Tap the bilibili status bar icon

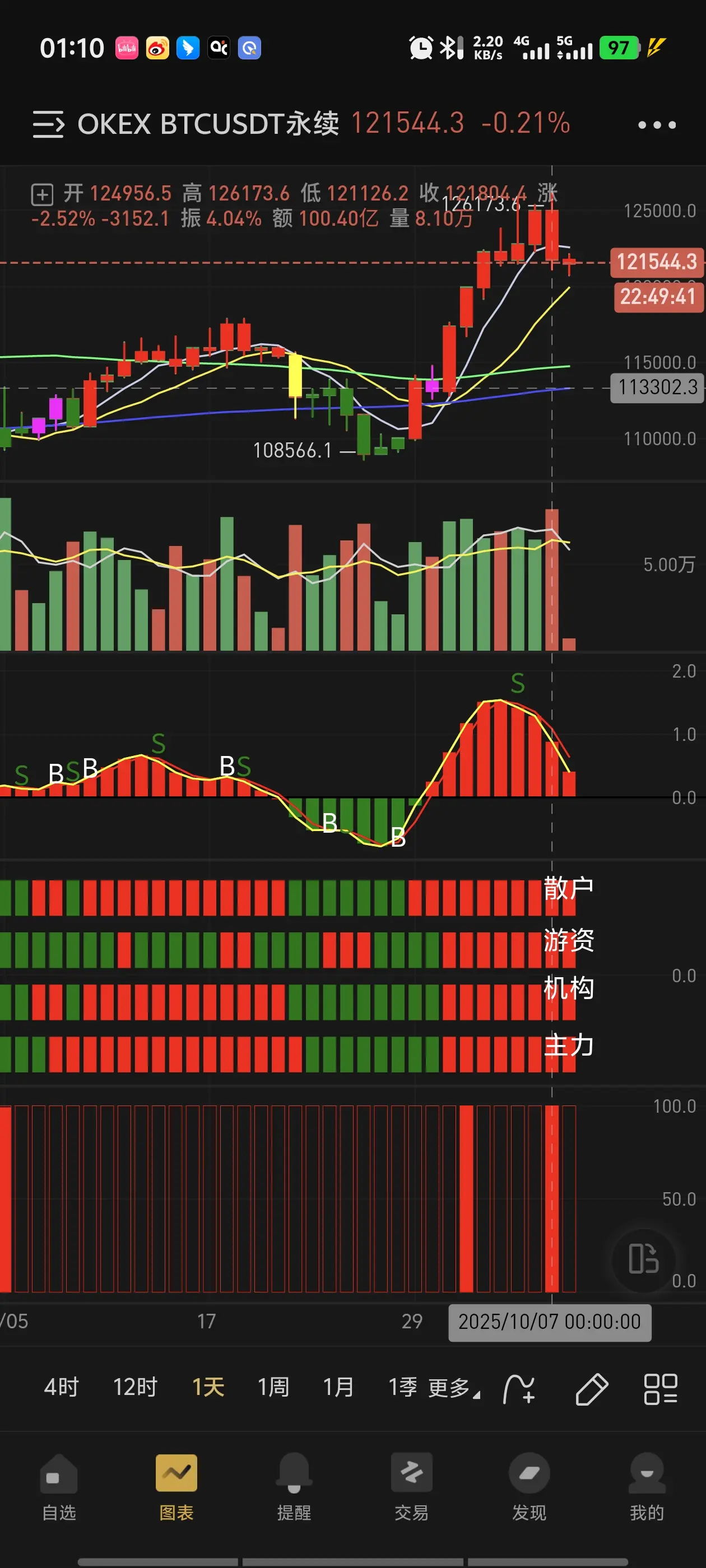pyautogui.click(x=127, y=48)
